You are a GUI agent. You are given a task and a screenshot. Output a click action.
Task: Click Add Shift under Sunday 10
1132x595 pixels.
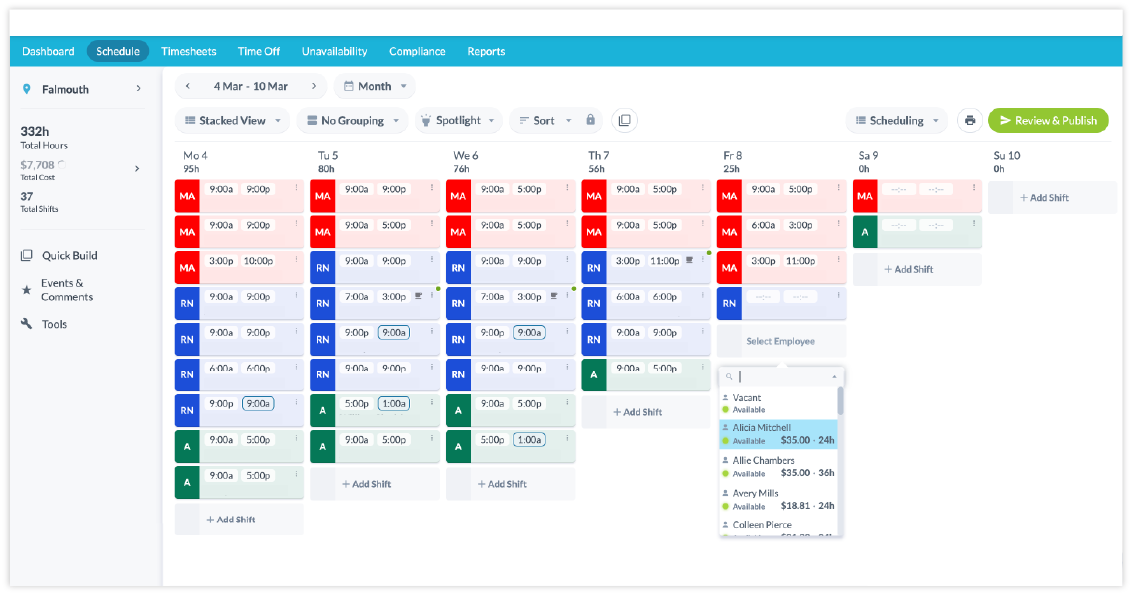(x=1051, y=198)
